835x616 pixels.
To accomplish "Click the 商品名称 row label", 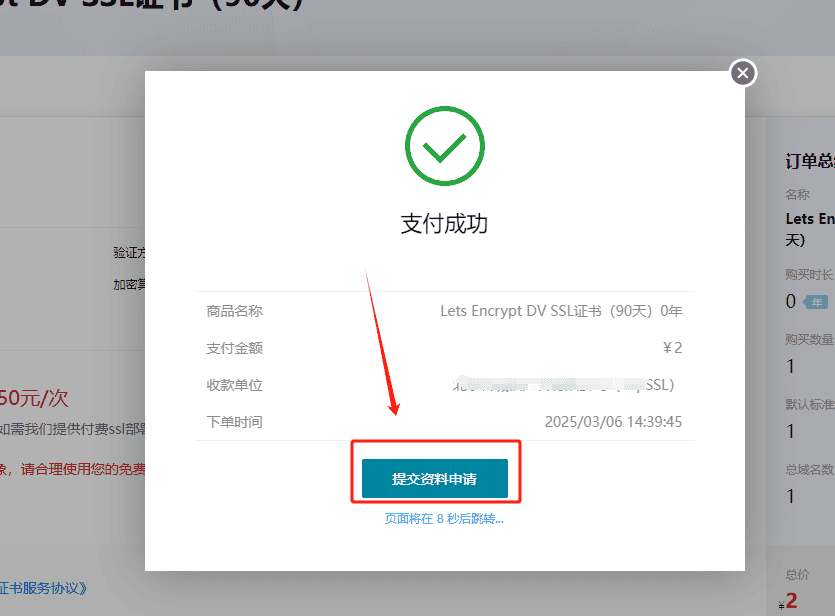I will 234,311.
